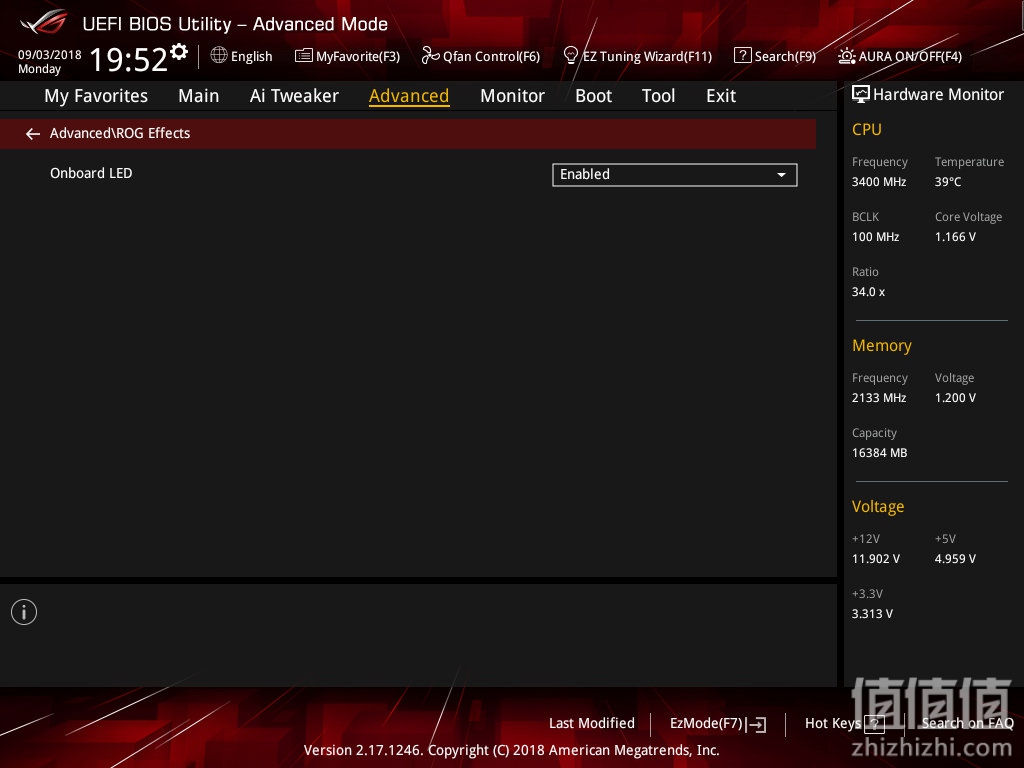Click the gear icon beside the clock
Screen dimensions: 1024x768
pyautogui.click(x=179, y=51)
